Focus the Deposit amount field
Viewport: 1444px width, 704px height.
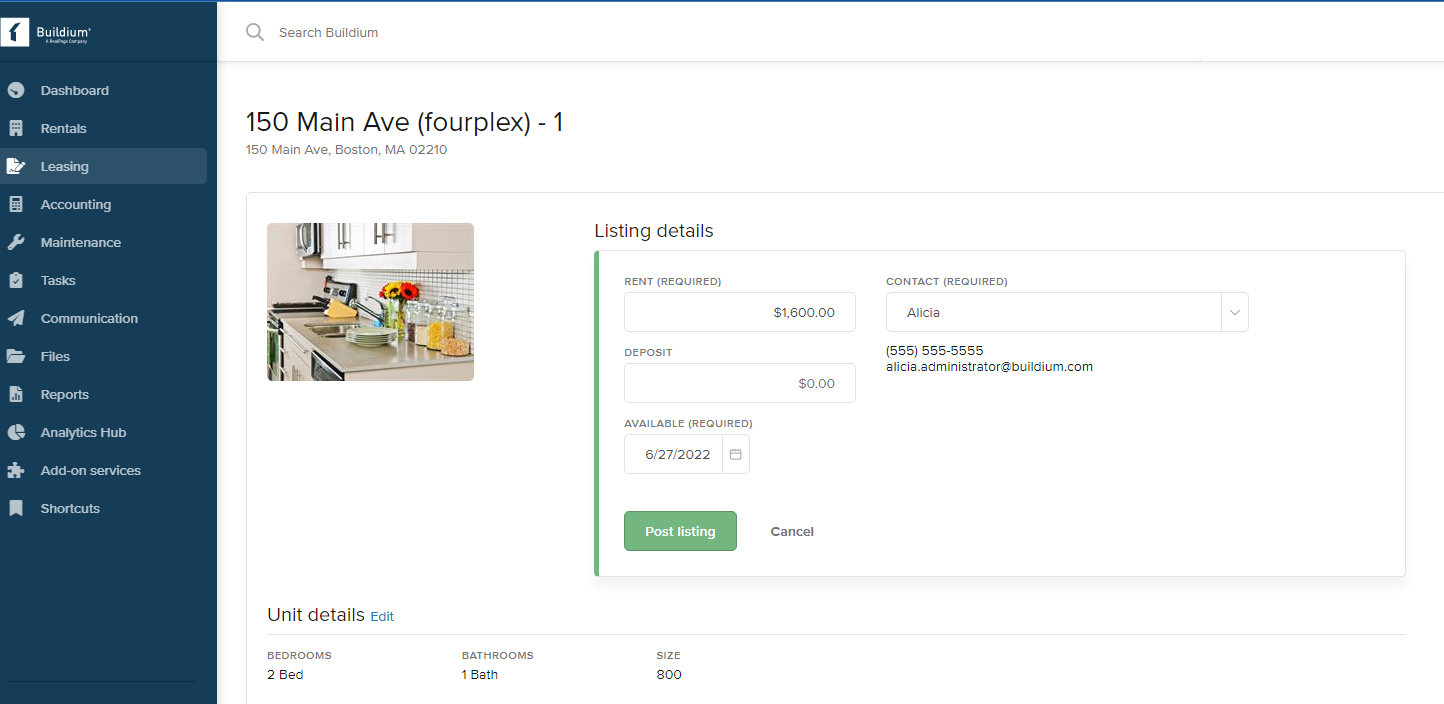click(x=740, y=383)
